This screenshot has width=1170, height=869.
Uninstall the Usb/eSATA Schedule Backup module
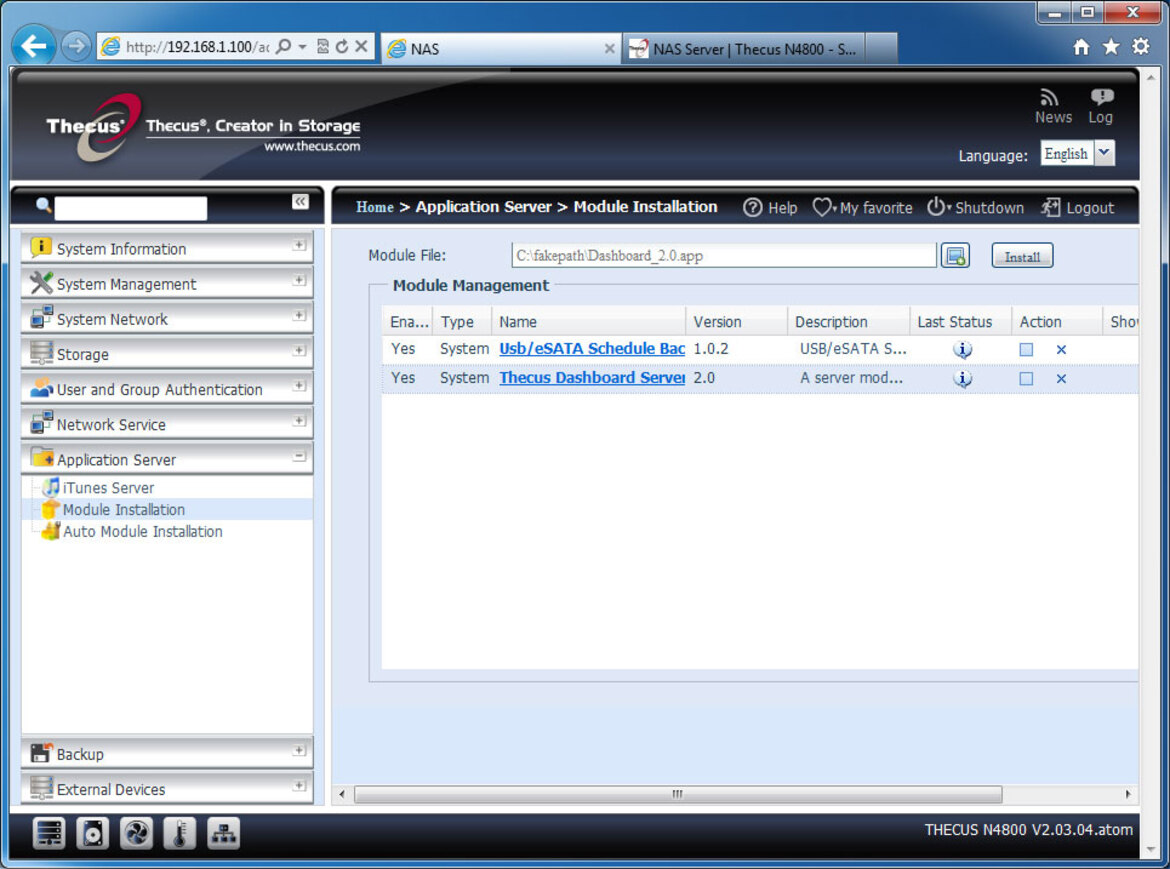point(1061,349)
